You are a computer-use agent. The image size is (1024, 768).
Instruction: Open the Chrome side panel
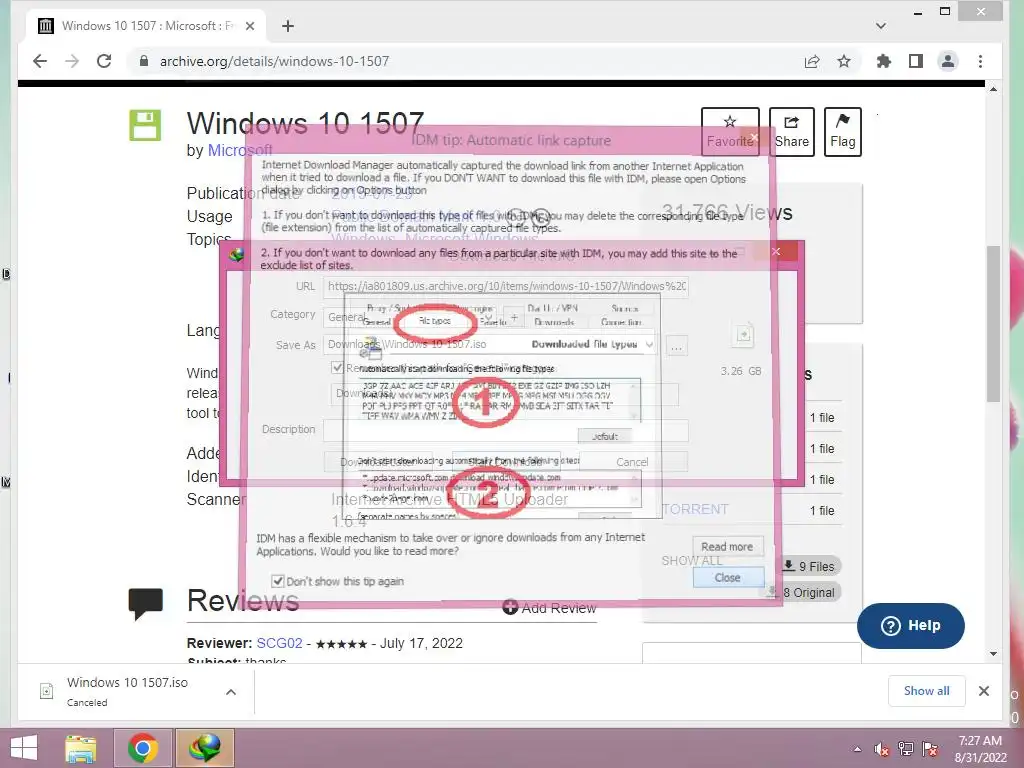click(916, 61)
